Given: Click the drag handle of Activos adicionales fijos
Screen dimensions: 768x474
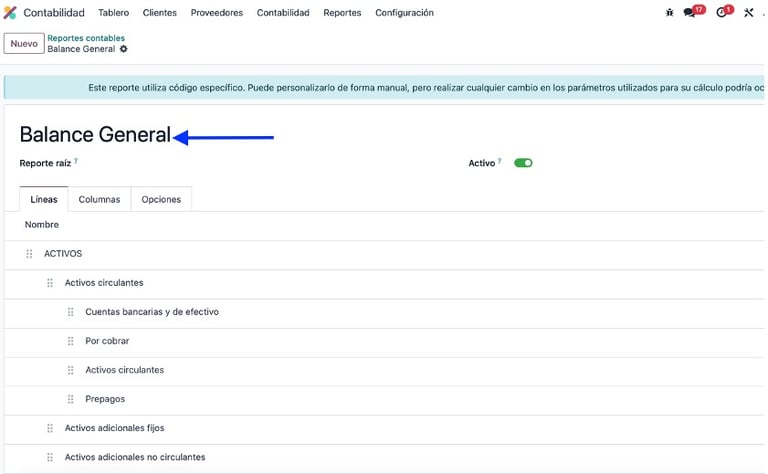Looking at the screenshot, I should point(50,428).
